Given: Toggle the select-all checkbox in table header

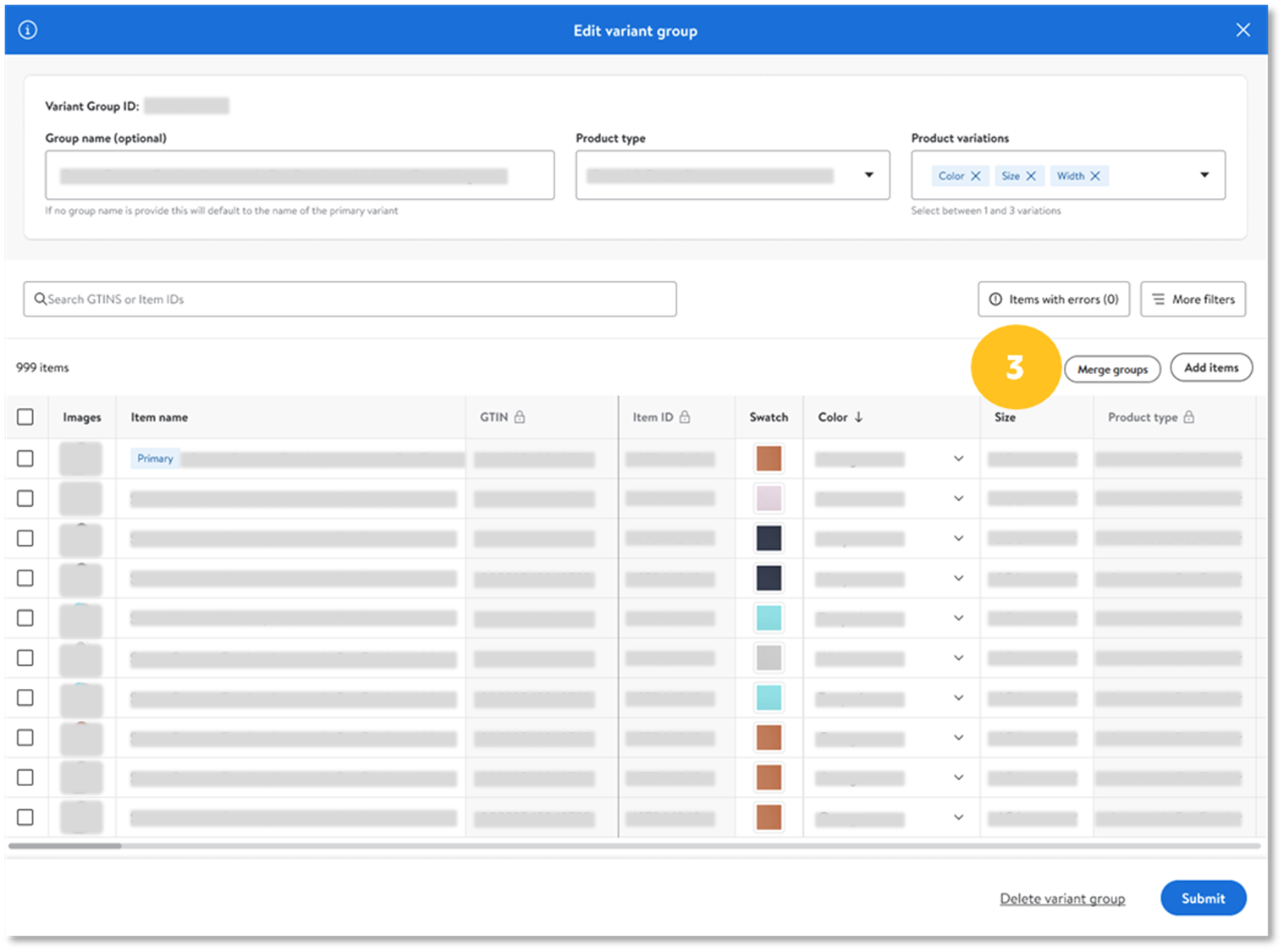Looking at the screenshot, I should (25, 417).
